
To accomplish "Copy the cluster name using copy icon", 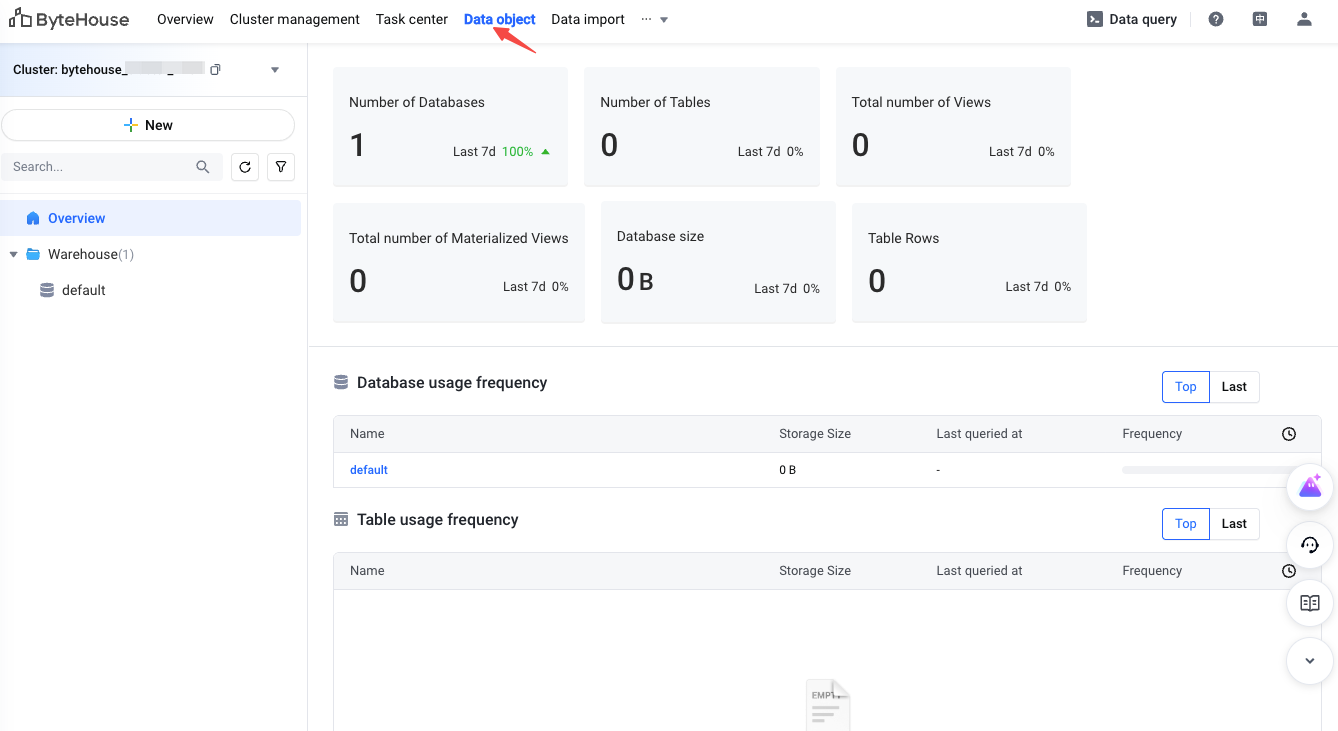I will click(215, 70).
